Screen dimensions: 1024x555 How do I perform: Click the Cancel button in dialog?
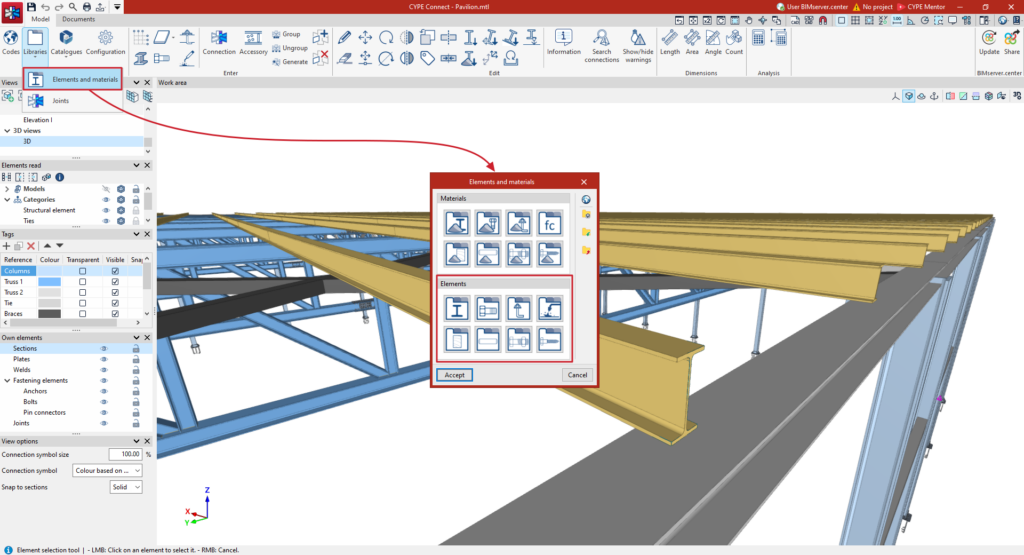click(577, 375)
